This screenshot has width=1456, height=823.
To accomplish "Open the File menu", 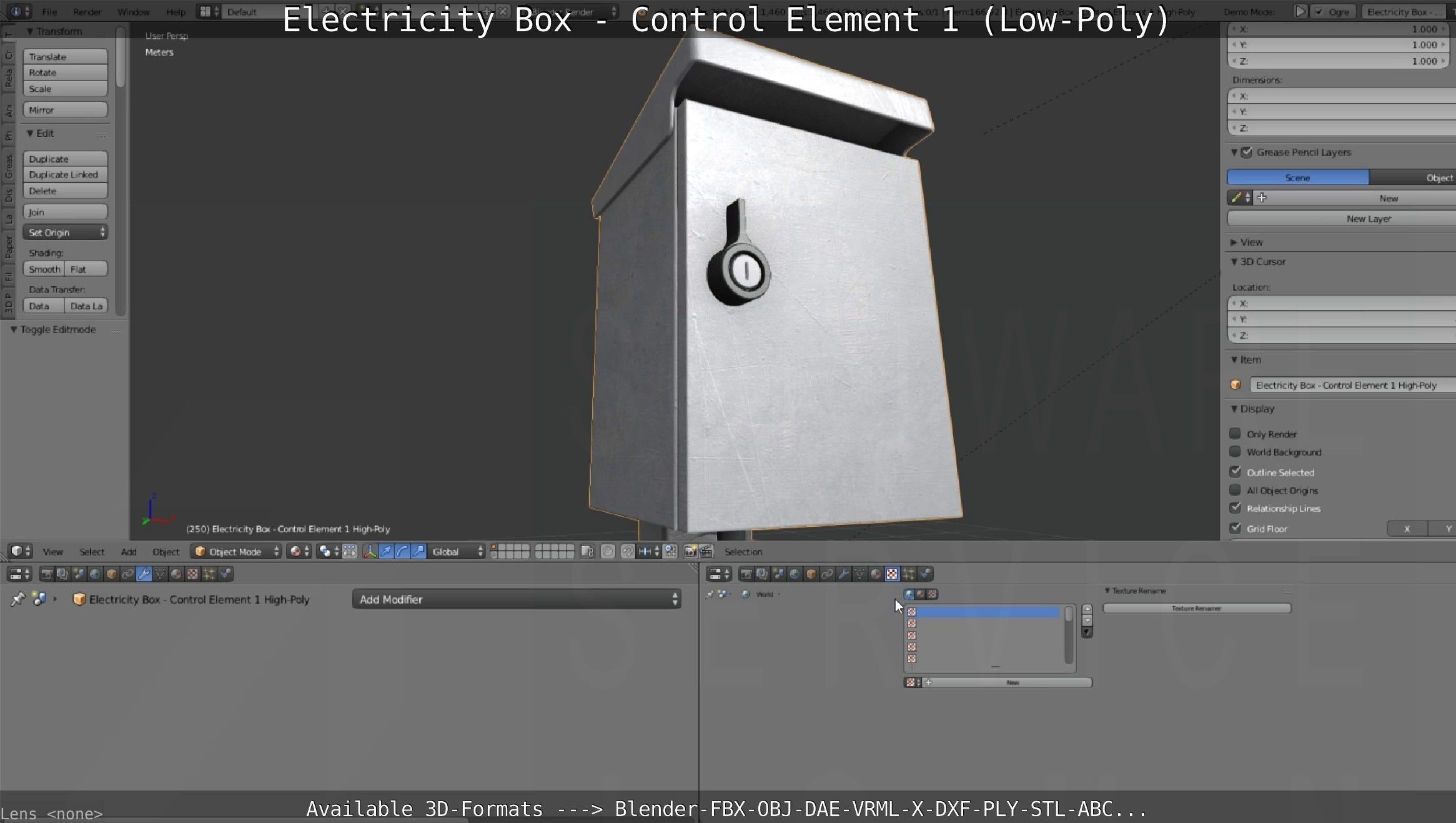I will click(49, 12).
